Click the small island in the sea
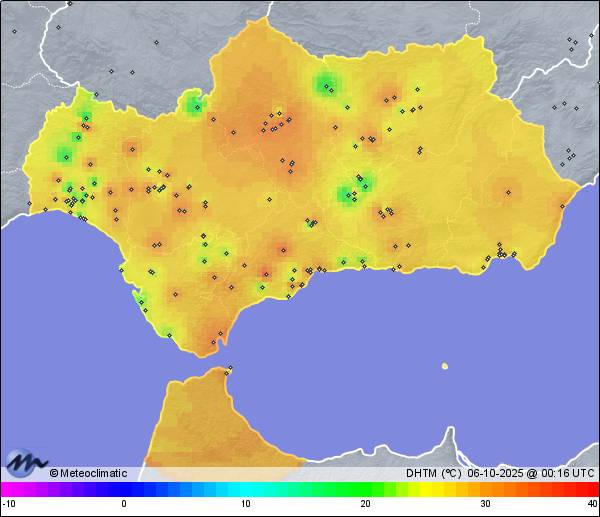Image resolution: width=600 pixels, height=517 pixels. tap(444, 366)
